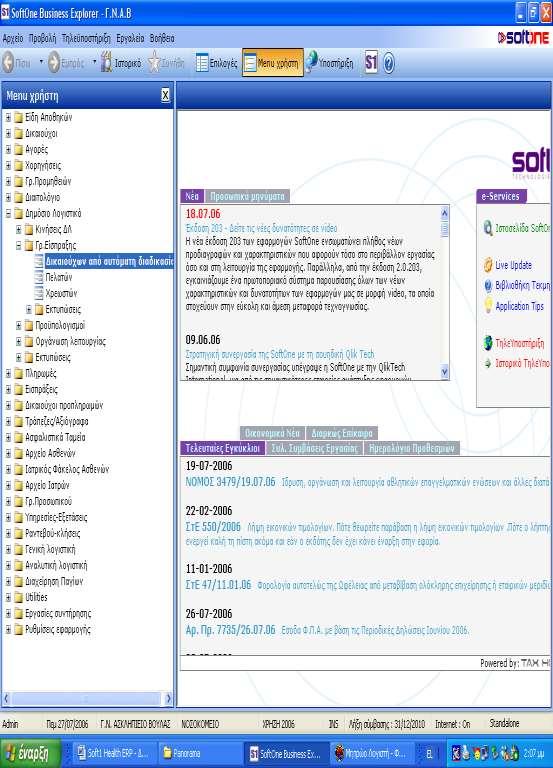Open the Ιστορικό history toolbar icon
553x768 pixels.
click(106, 63)
